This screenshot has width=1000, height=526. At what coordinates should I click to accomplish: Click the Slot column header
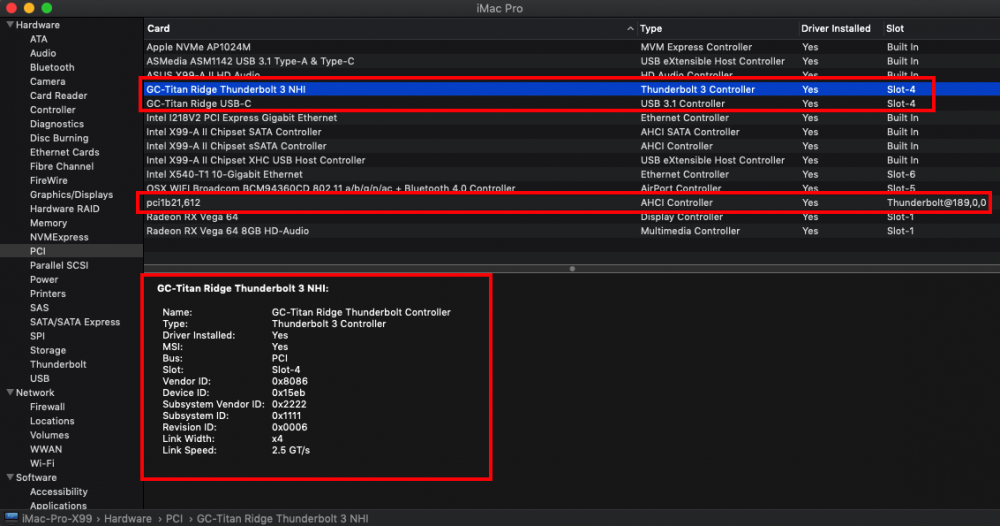point(895,29)
